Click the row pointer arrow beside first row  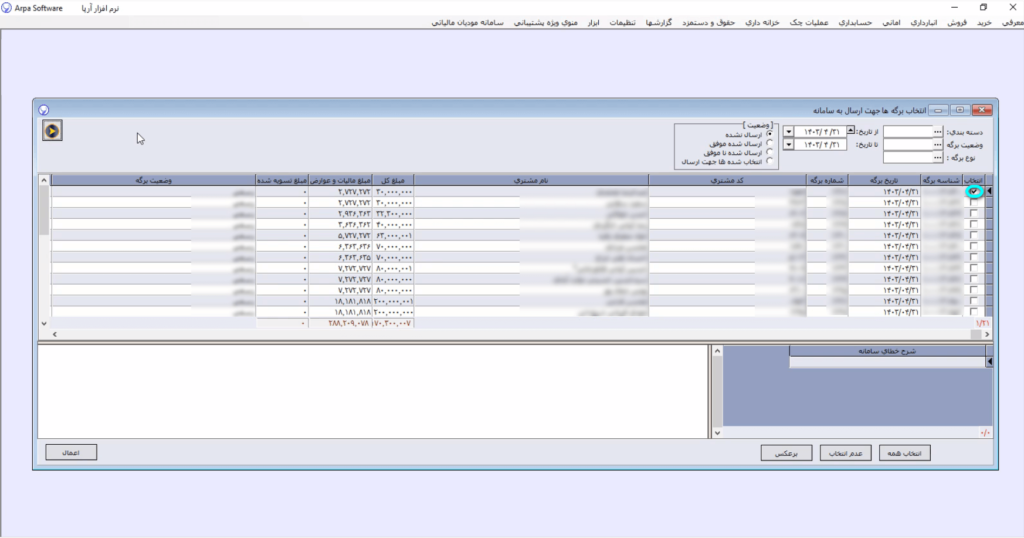pos(990,191)
